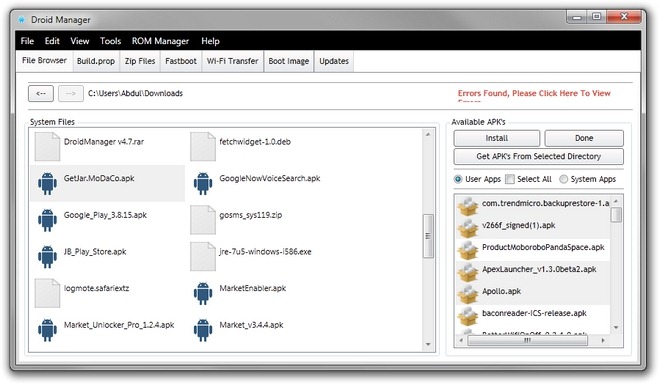Select the baconreader-ICS-release.apk entry text
The image size is (660, 385).
(534, 313)
